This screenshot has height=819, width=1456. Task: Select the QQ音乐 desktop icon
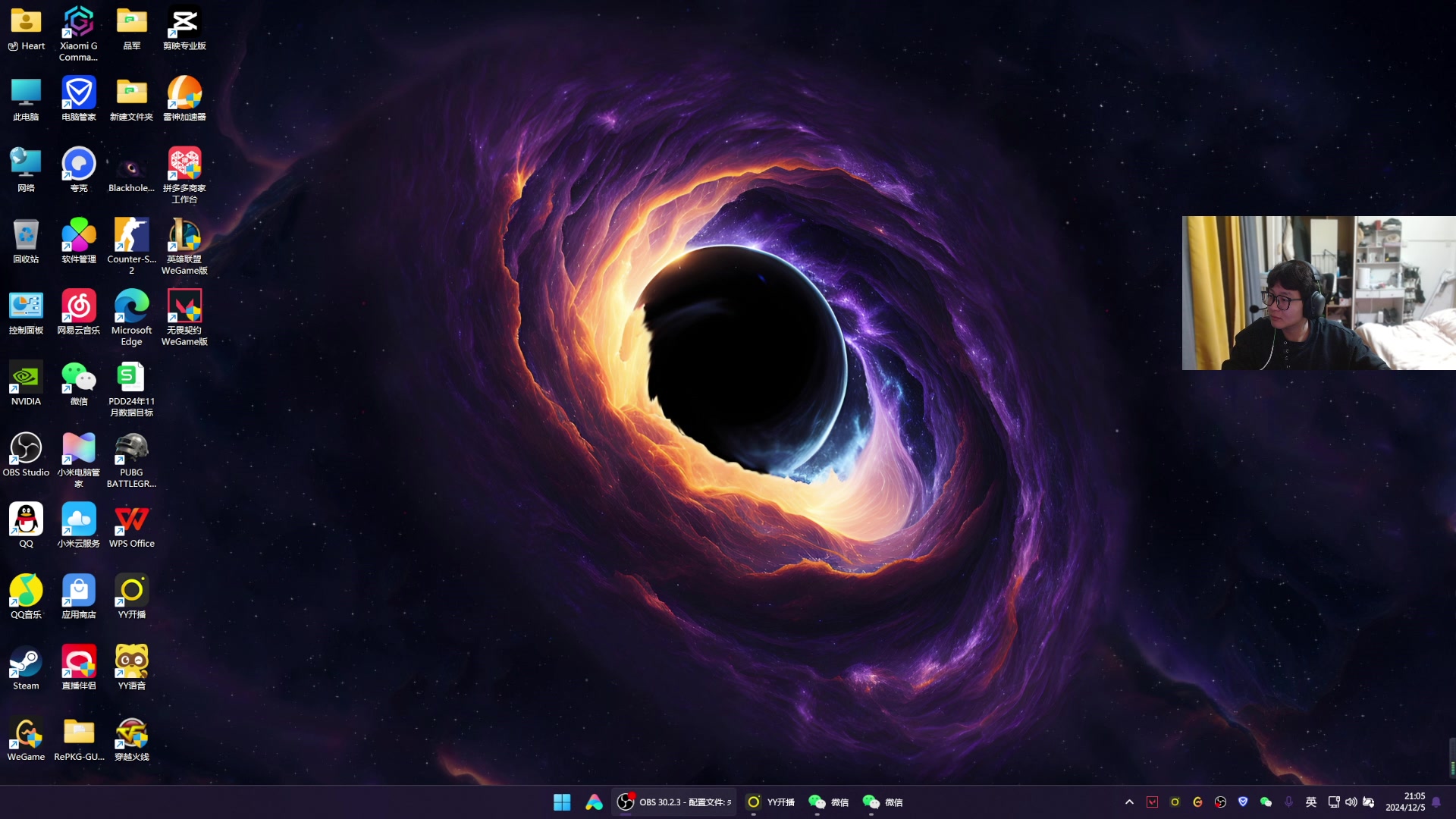click(26, 597)
